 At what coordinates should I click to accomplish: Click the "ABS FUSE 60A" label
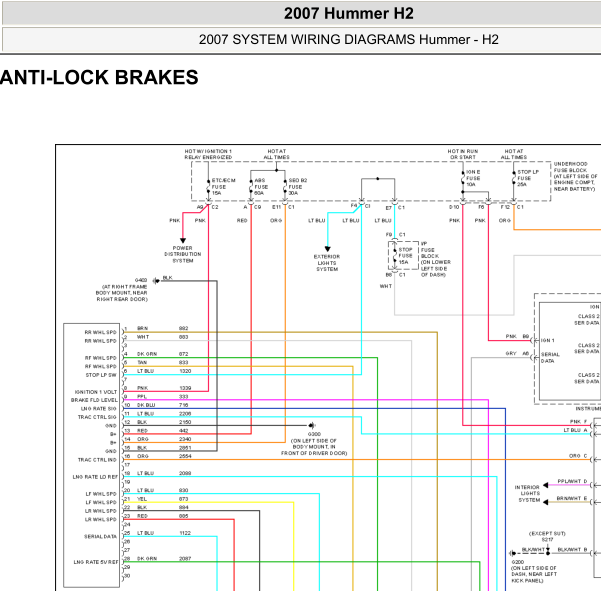pyautogui.click(x=261, y=187)
